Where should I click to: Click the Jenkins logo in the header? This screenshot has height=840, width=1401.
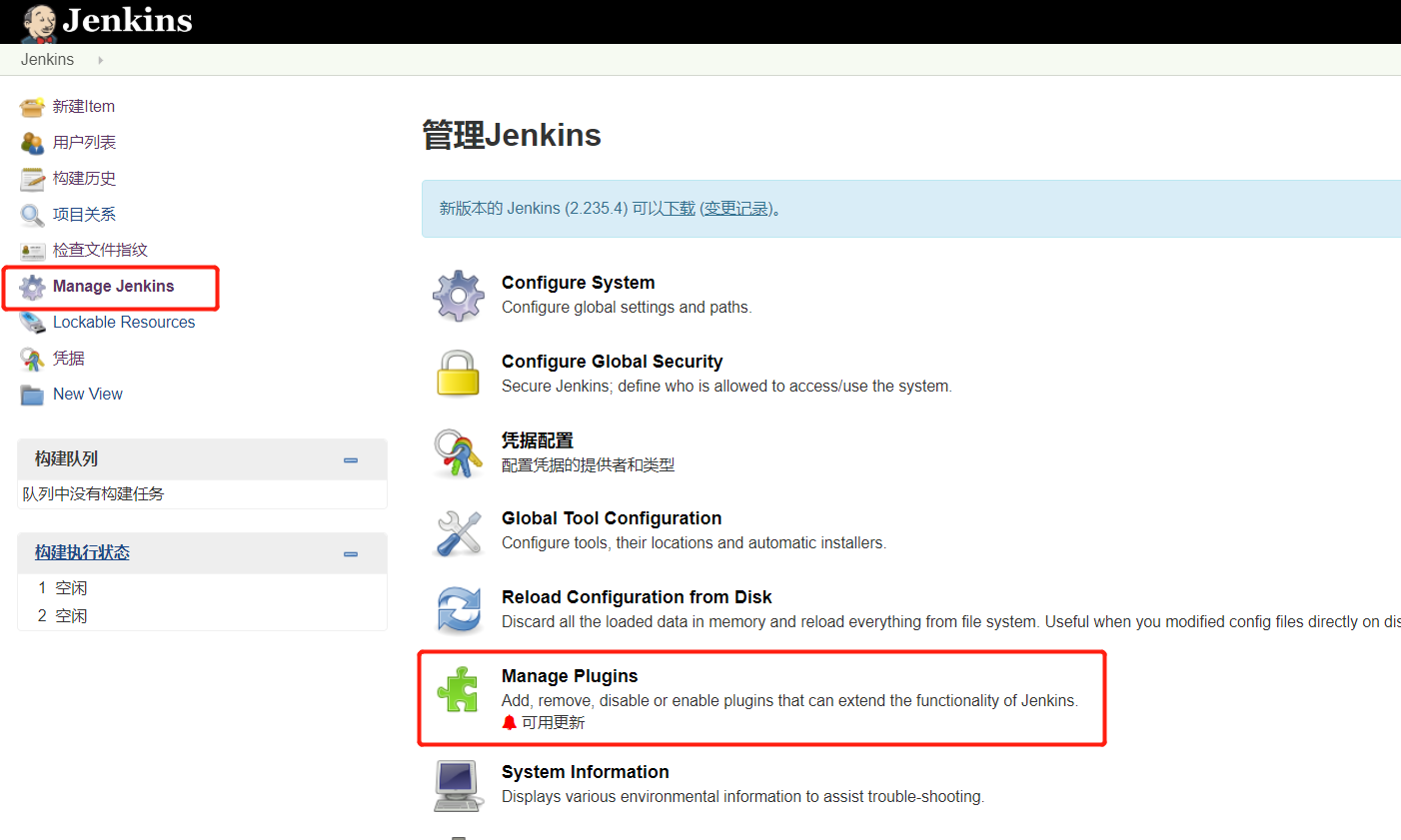(x=105, y=21)
